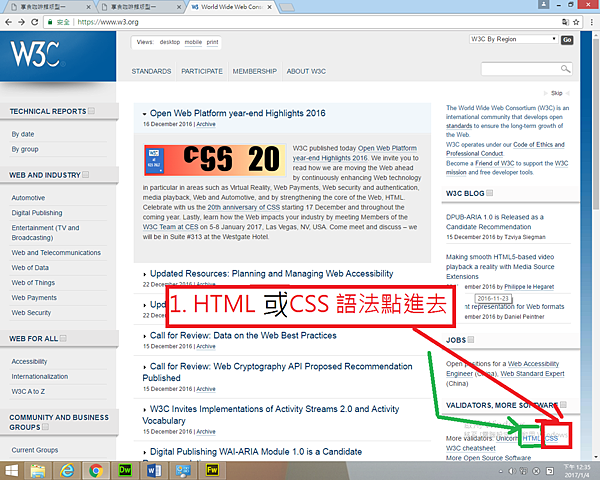Open the Automotive link
The width and height of the screenshot is (600, 480).
tap(28, 198)
